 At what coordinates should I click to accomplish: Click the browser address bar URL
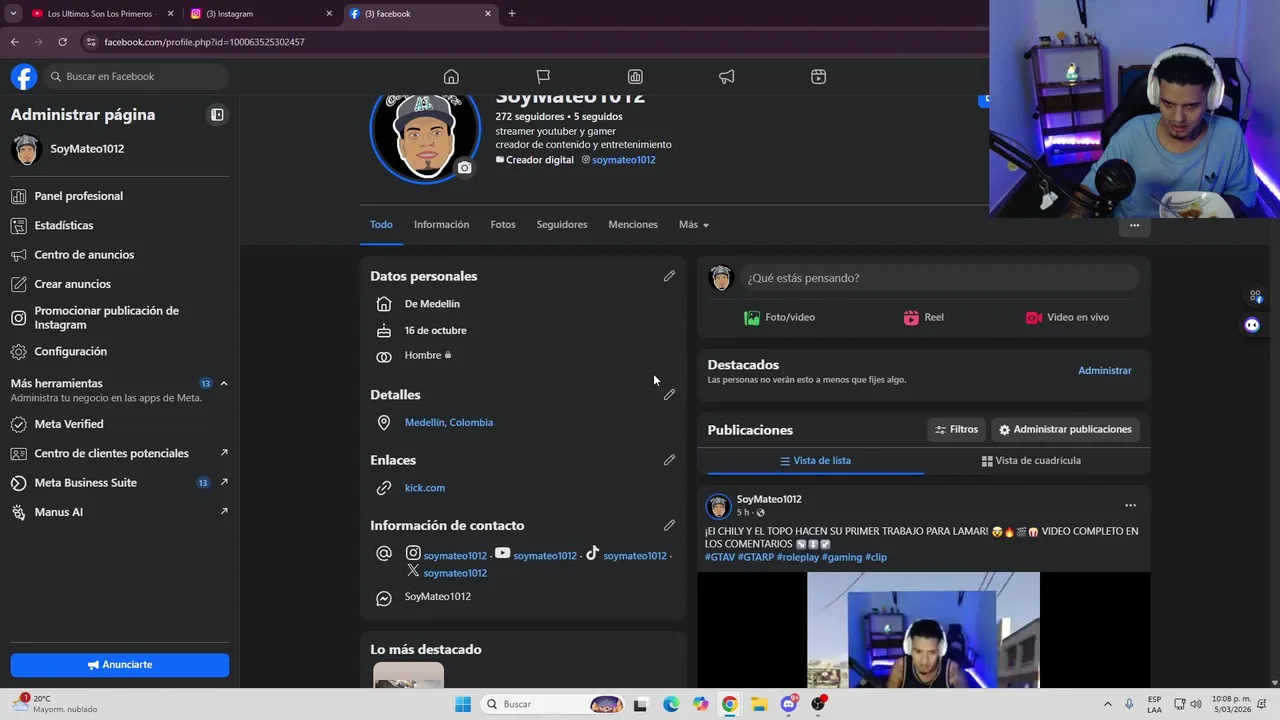click(x=204, y=42)
